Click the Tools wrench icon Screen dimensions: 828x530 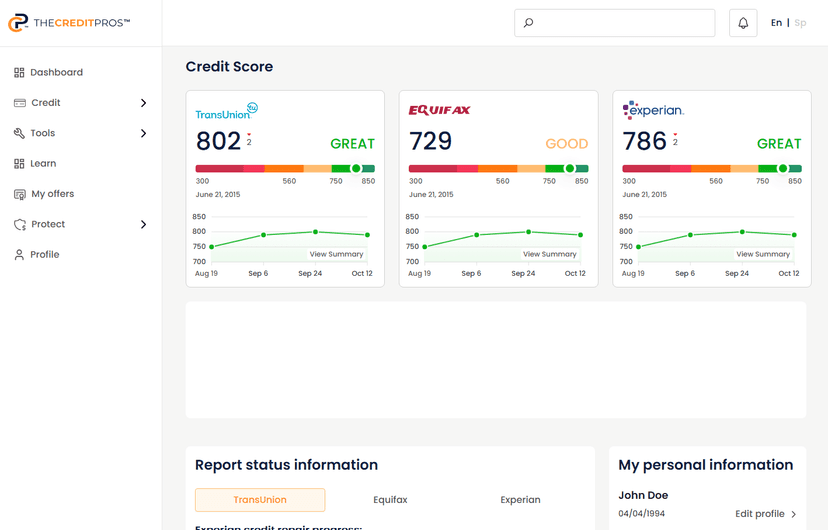(x=19, y=133)
